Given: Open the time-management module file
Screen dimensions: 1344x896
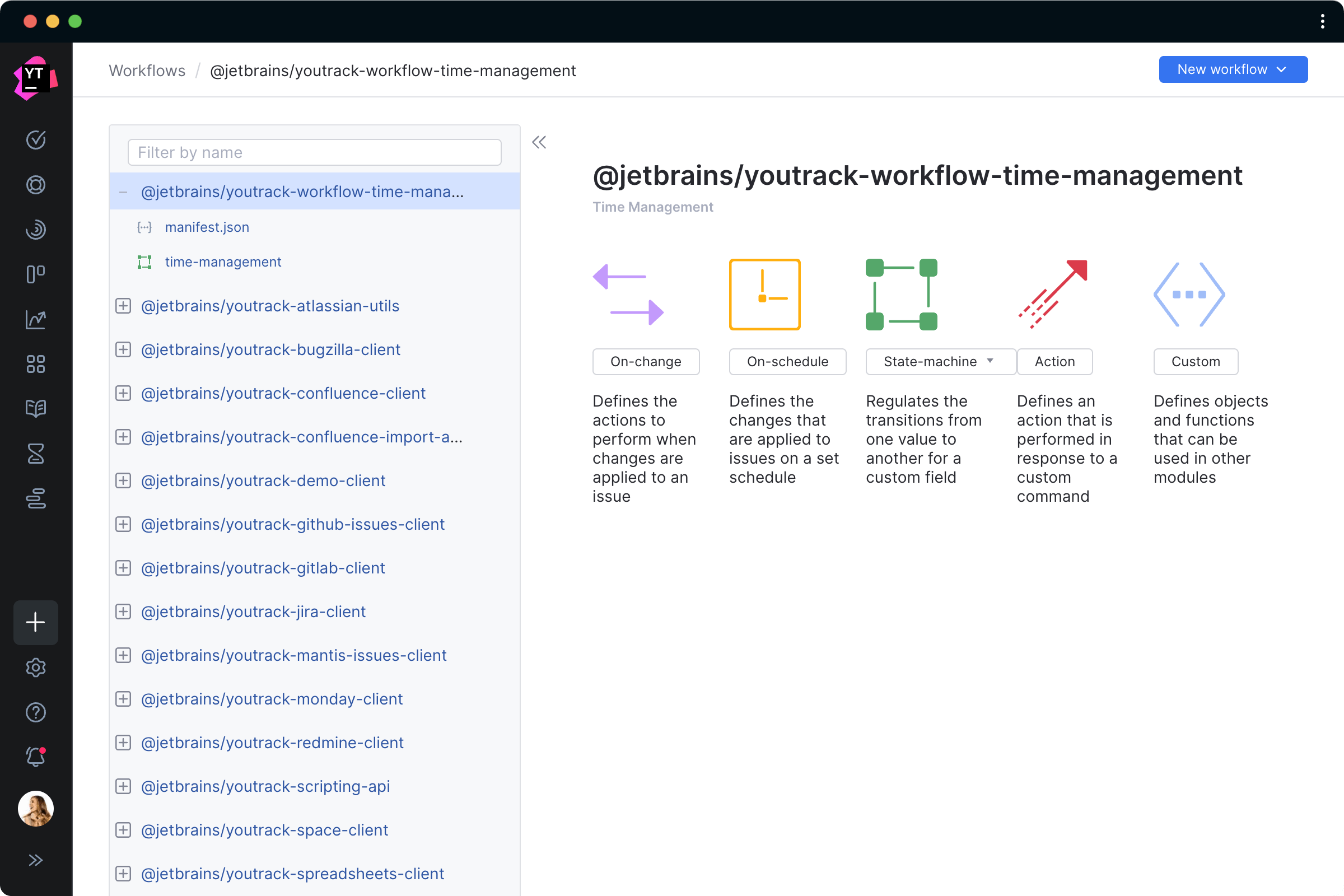Looking at the screenshot, I should point(223,262).
